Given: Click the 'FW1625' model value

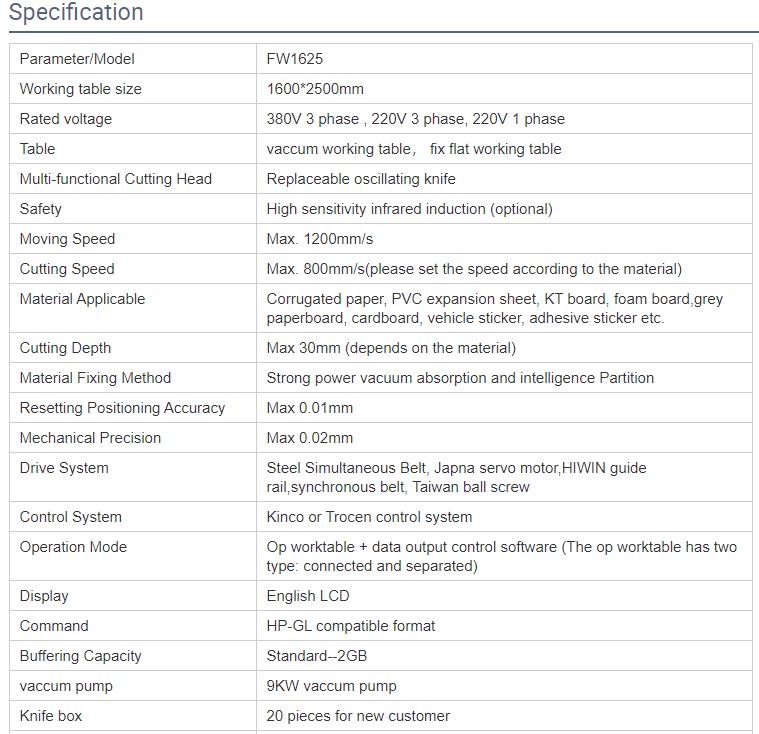Looking at the screenshot, I should pyautogui.click(x=294, y=59).
